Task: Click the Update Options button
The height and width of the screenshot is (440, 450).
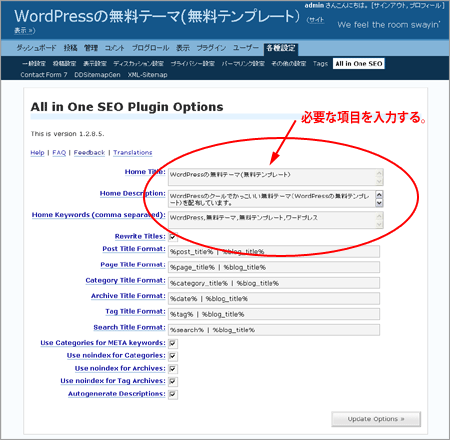Action: tap(376, 419)
